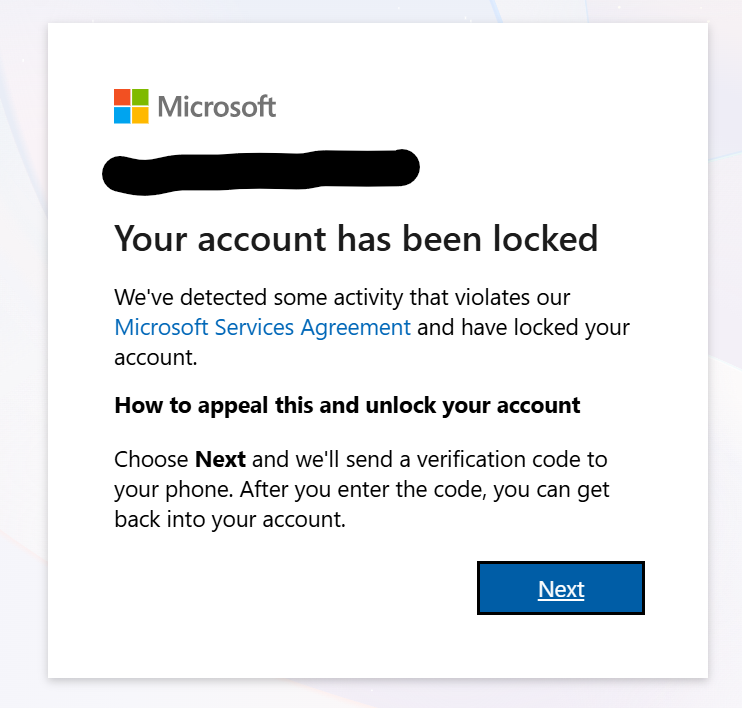The height and width of the screenshot is (708, 742).
Task: Click the bold word Next in the instructions
Action: 220,460
